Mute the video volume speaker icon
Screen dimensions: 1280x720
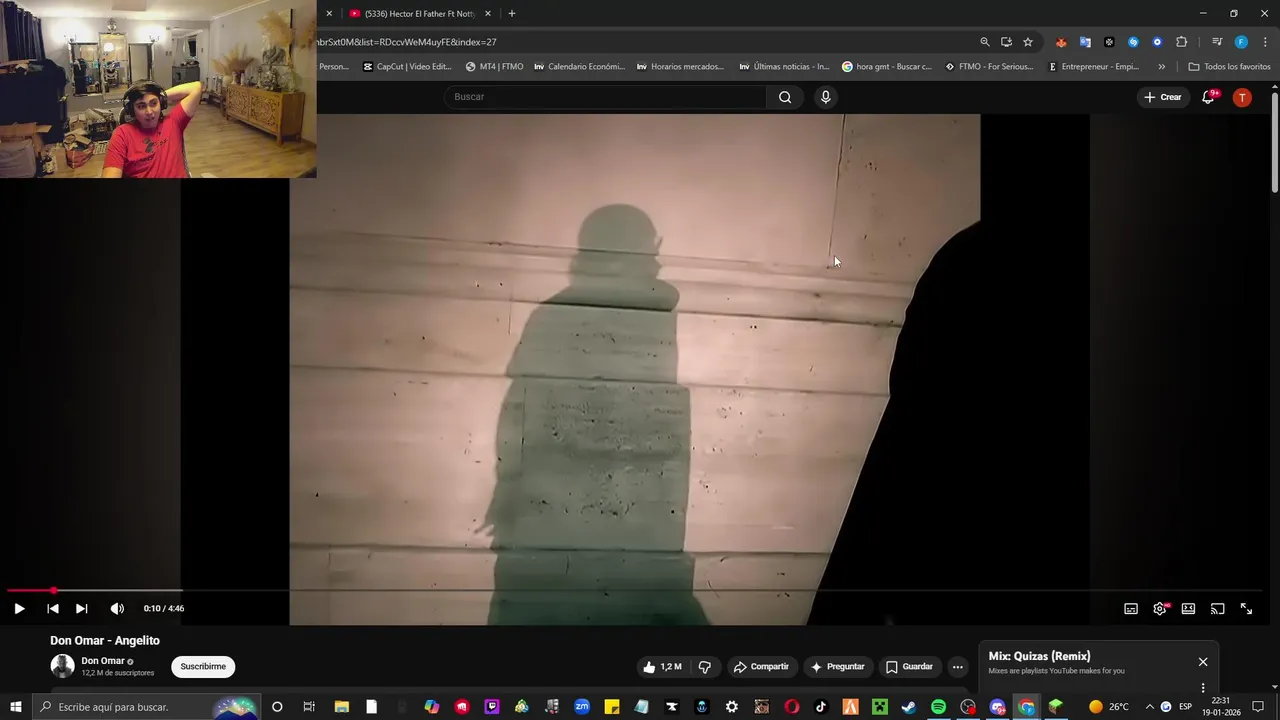tap(117, 608)
